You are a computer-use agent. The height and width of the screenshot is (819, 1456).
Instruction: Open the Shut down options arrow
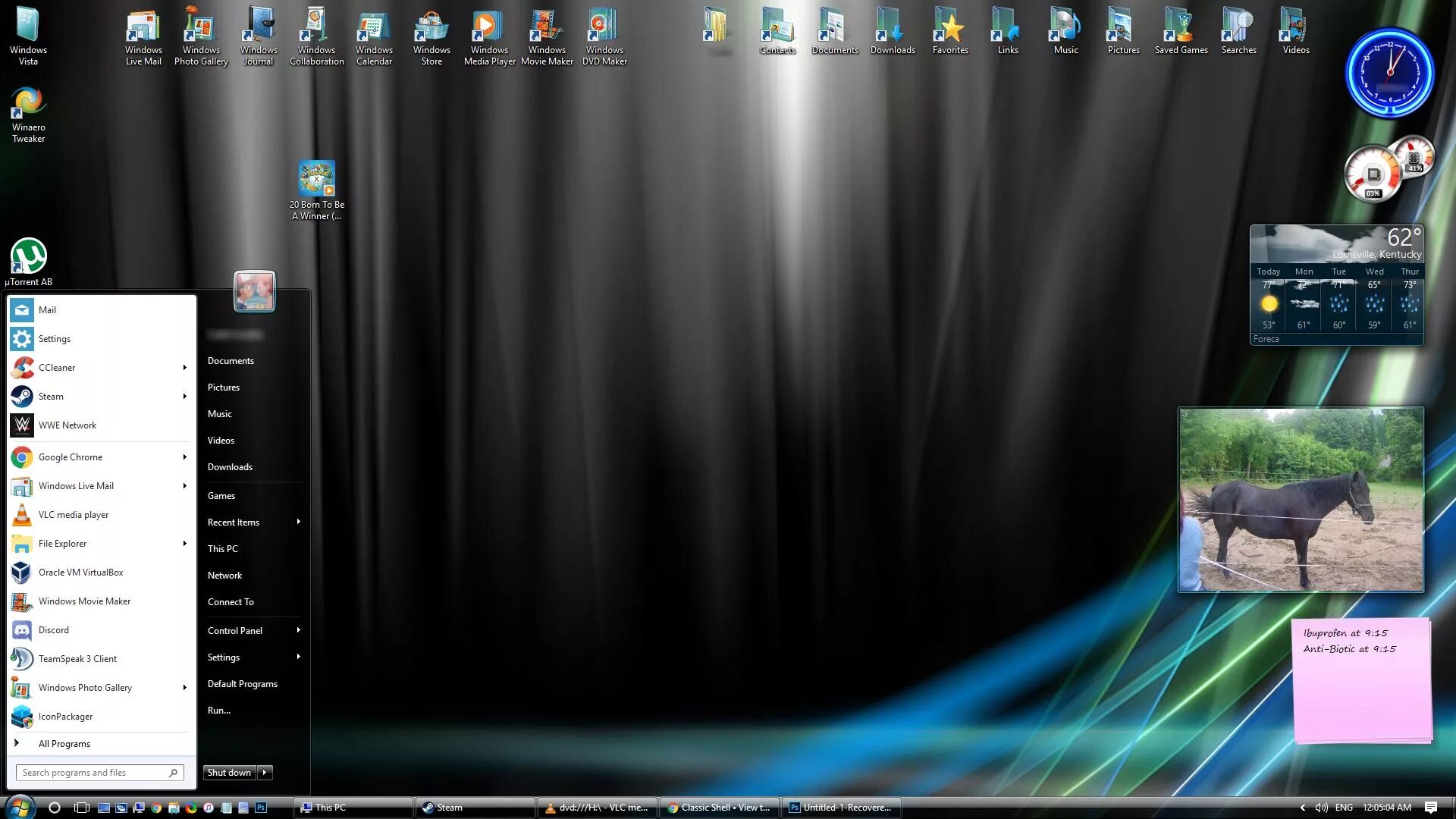coord(265,772)
